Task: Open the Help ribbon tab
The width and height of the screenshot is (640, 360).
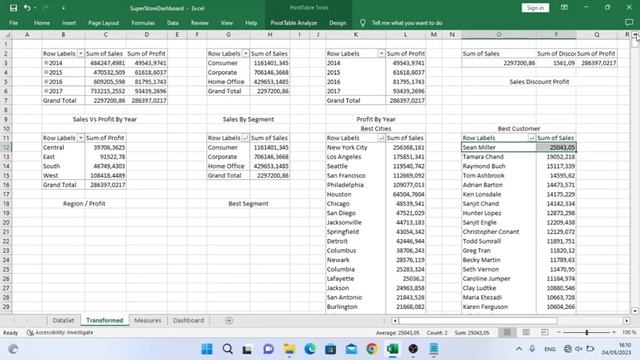Action: [x=251, y=23]
